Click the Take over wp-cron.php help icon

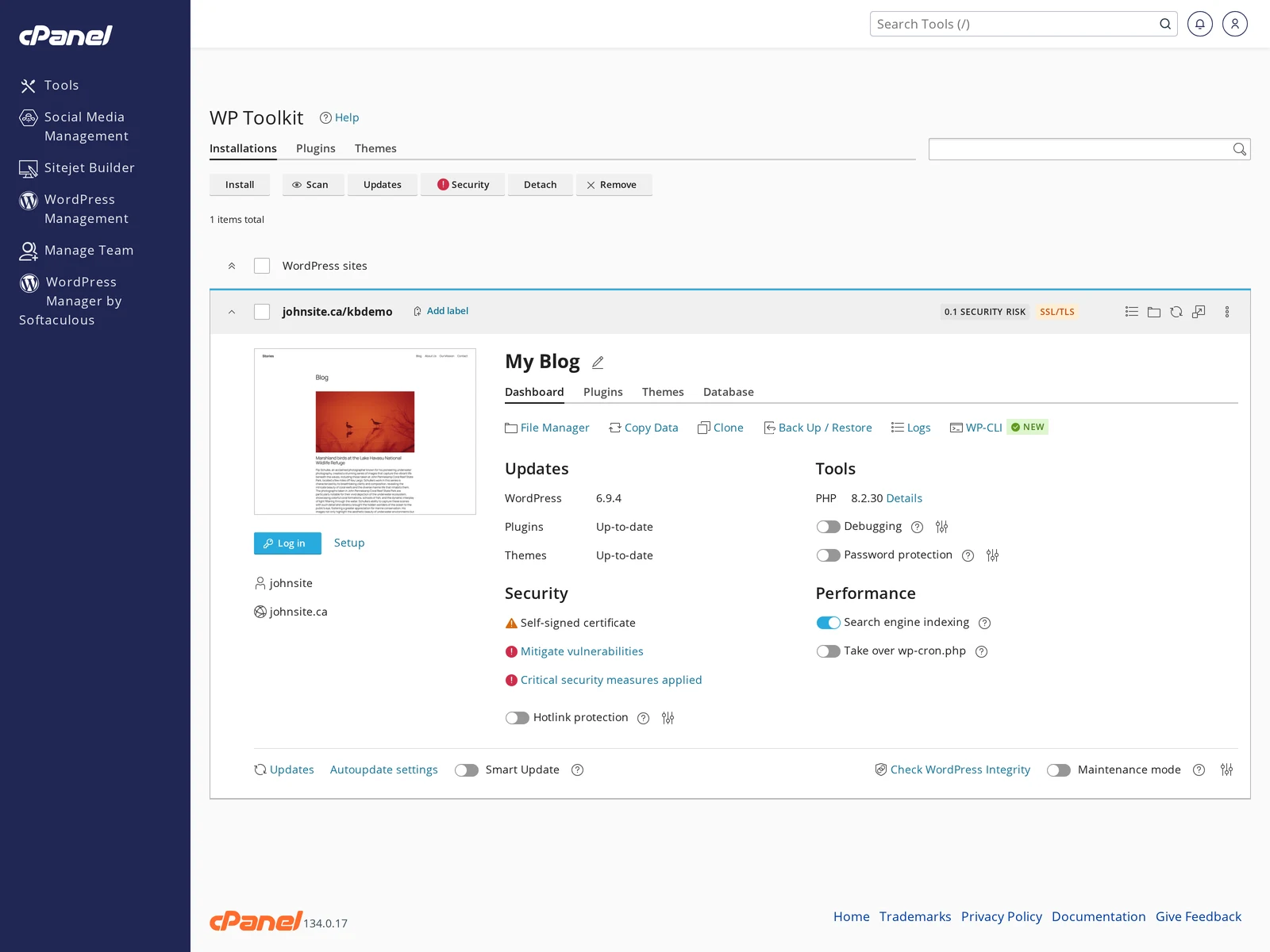(x=981, y=651)
